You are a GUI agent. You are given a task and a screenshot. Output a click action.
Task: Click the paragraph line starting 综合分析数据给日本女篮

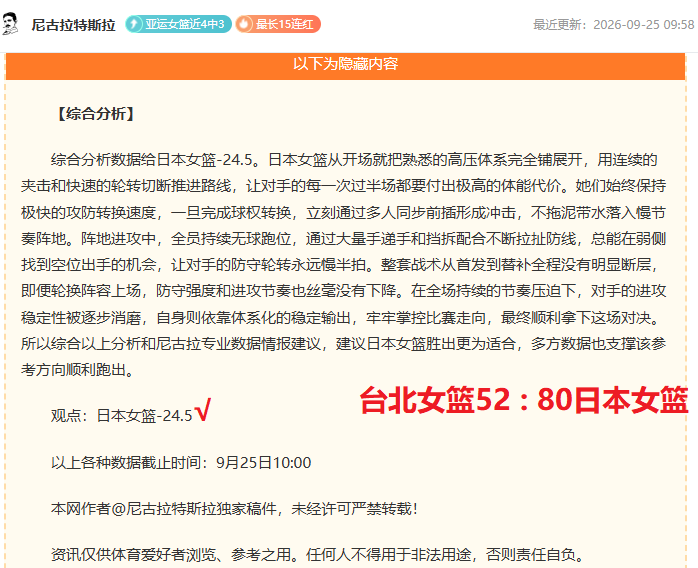pyautogui.click(x=354, y=160)
